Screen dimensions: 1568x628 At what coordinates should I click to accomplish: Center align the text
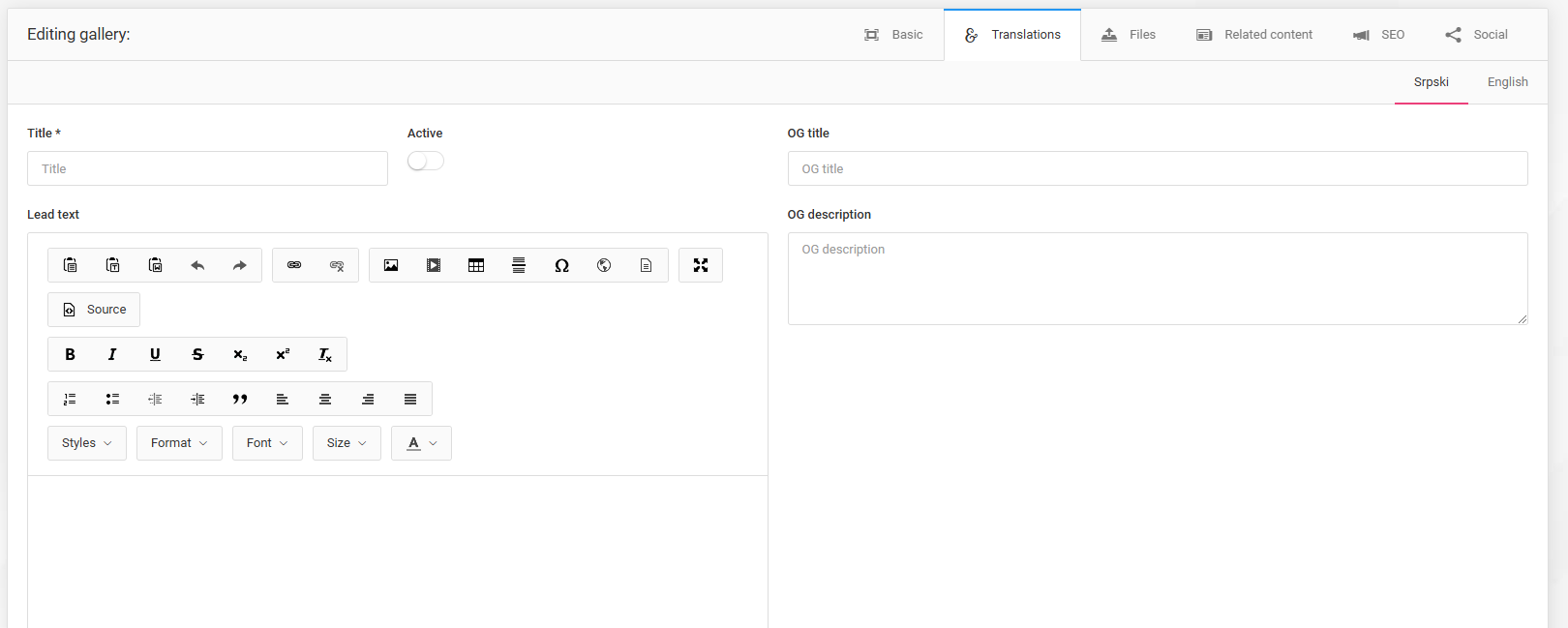[325, 399]
